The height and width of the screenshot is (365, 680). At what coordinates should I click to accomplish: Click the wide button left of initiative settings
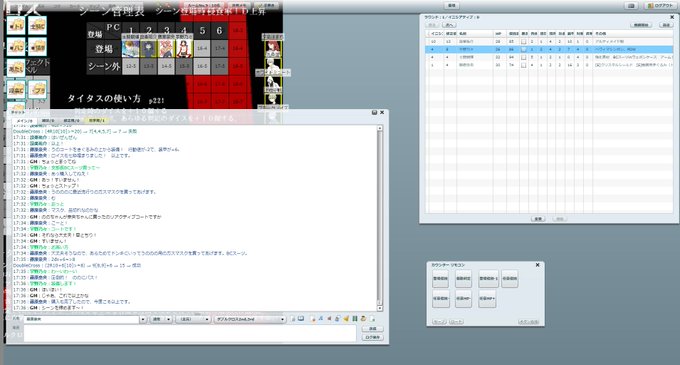coord(641,25)
